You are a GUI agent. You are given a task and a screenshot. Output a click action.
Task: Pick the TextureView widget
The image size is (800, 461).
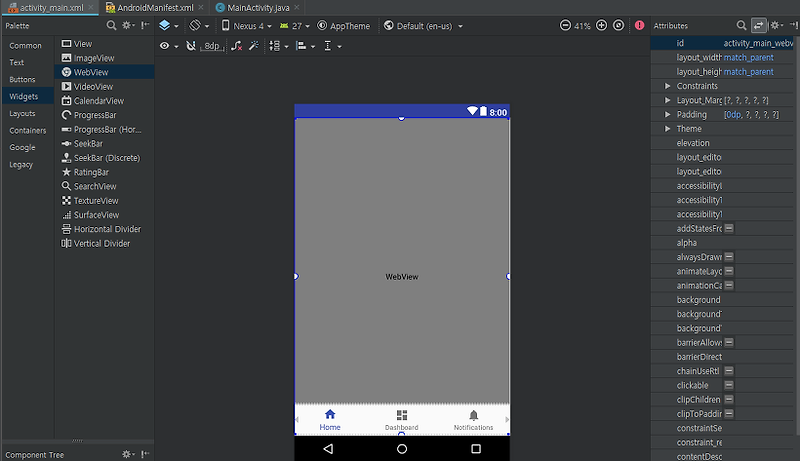pos(104,201)
